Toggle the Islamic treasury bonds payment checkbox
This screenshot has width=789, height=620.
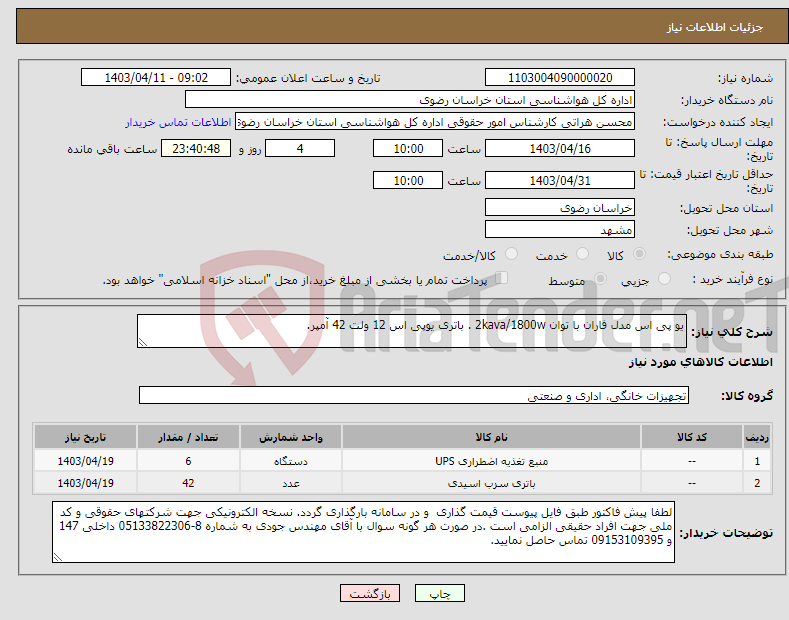[x=502, y=278]
